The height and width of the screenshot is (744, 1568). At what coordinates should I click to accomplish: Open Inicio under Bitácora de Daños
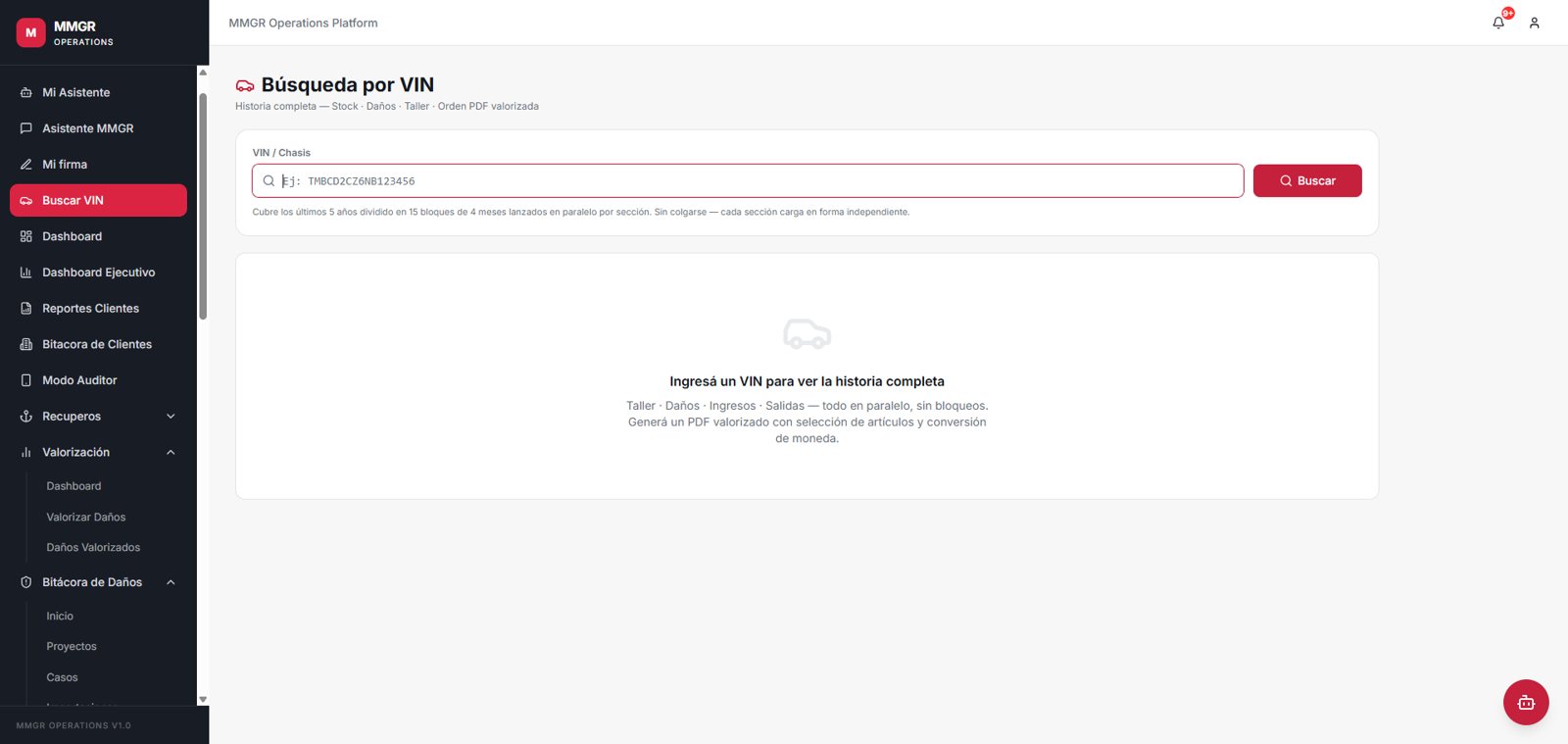tap(60, 617)
